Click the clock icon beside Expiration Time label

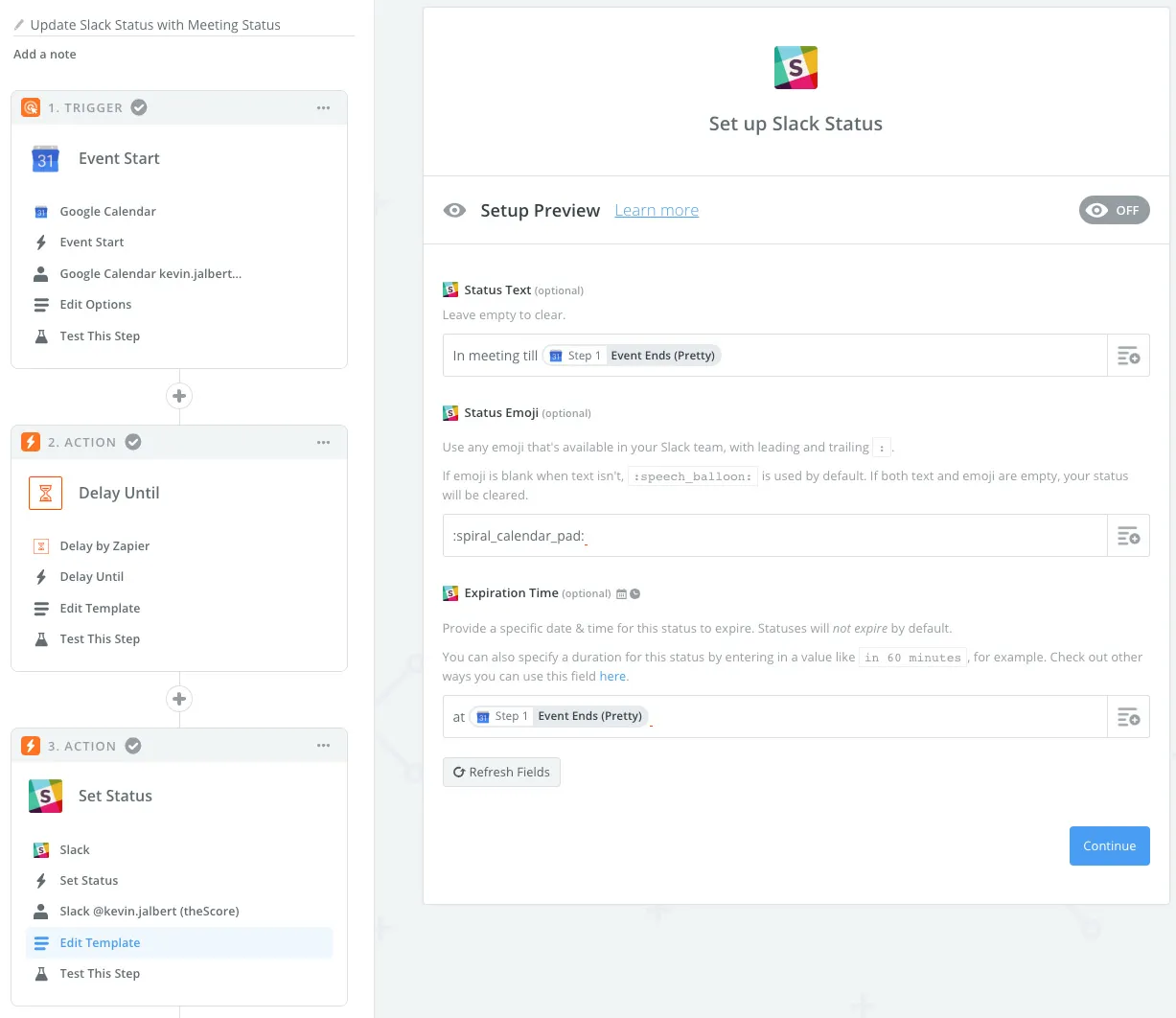coord(634,594)
